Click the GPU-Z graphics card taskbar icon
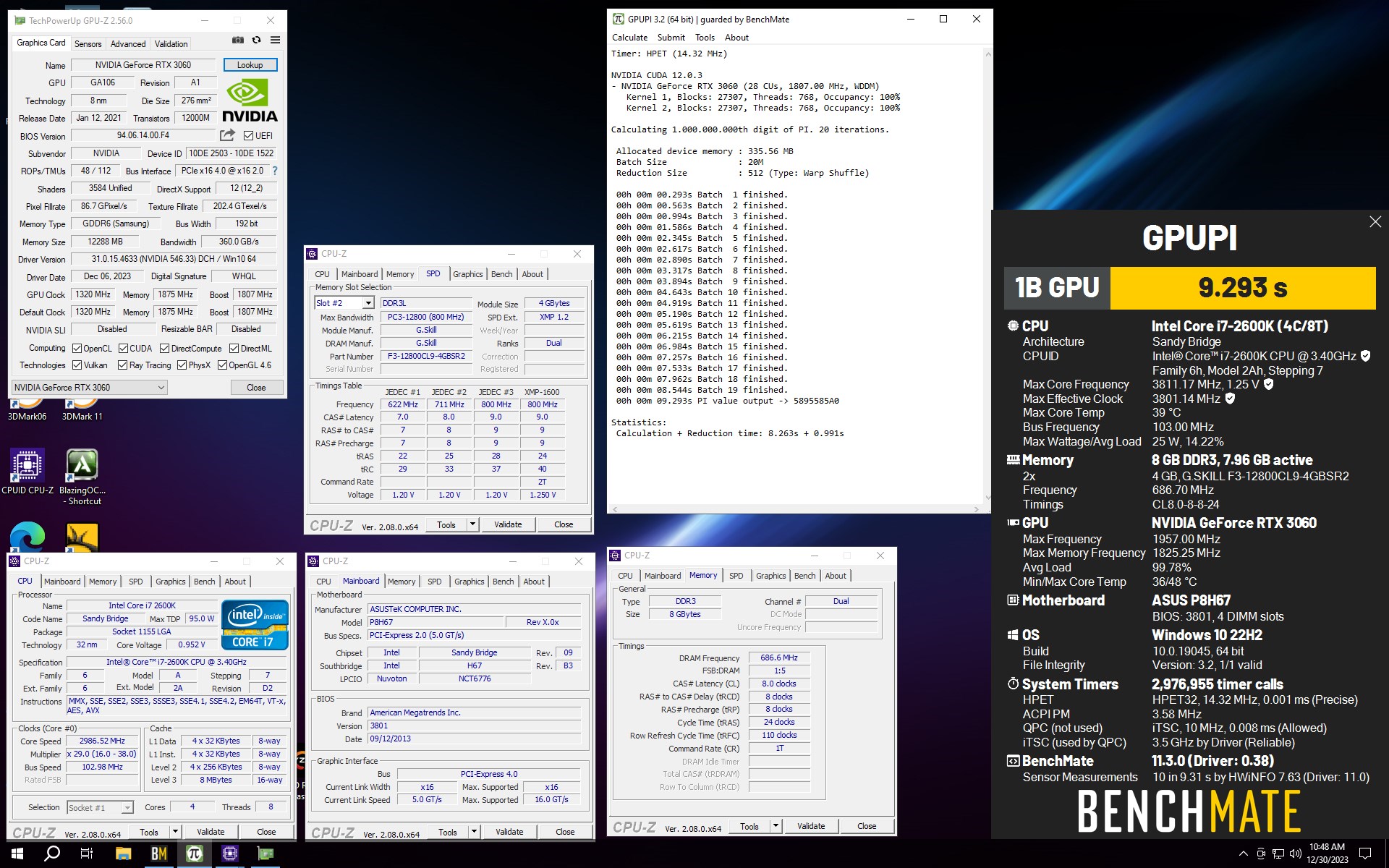Image resolution: width=1389 pixels, height=868 pixels. click(x=266, y=854)
